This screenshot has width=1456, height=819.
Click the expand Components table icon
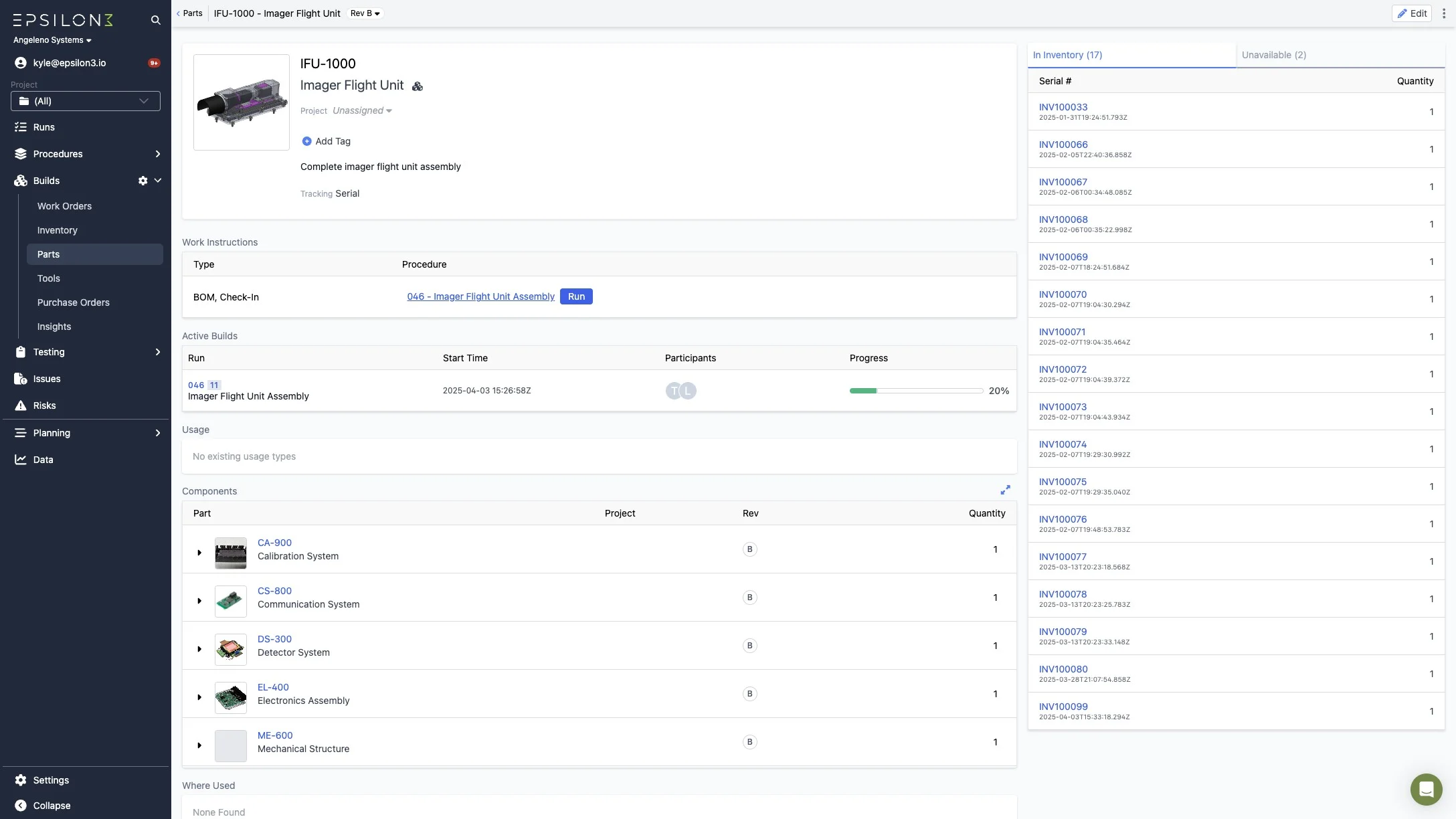click(x=1005, y=490)
